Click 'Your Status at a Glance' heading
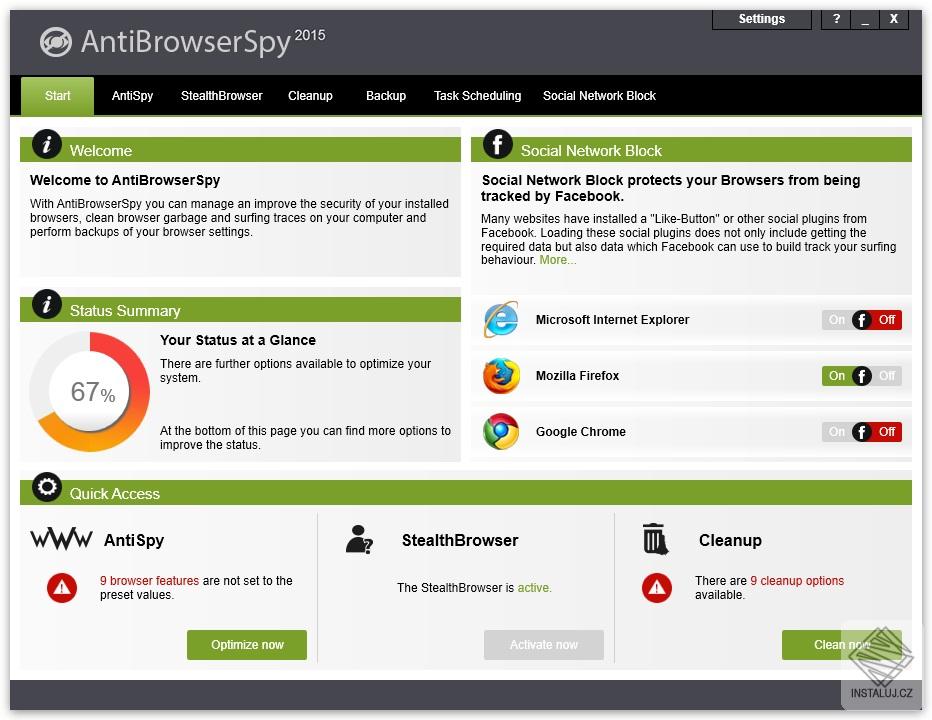The height and width of the screenshot is (720, 932). tap(238, 340)
